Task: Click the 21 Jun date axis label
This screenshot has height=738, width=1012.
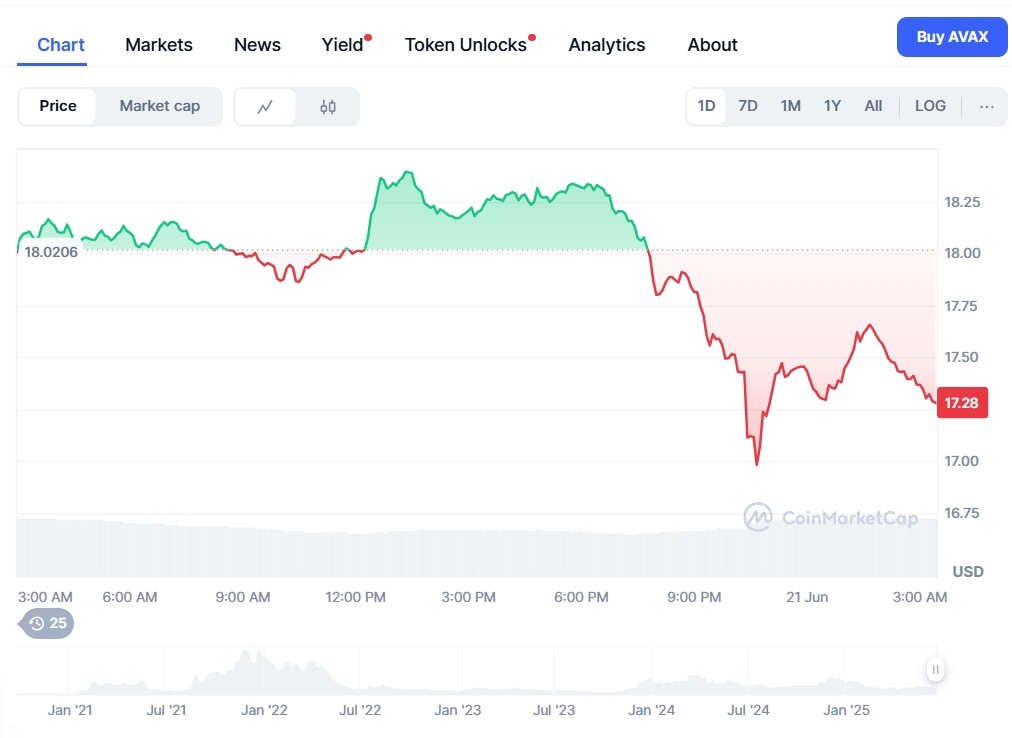Action: 807,597
